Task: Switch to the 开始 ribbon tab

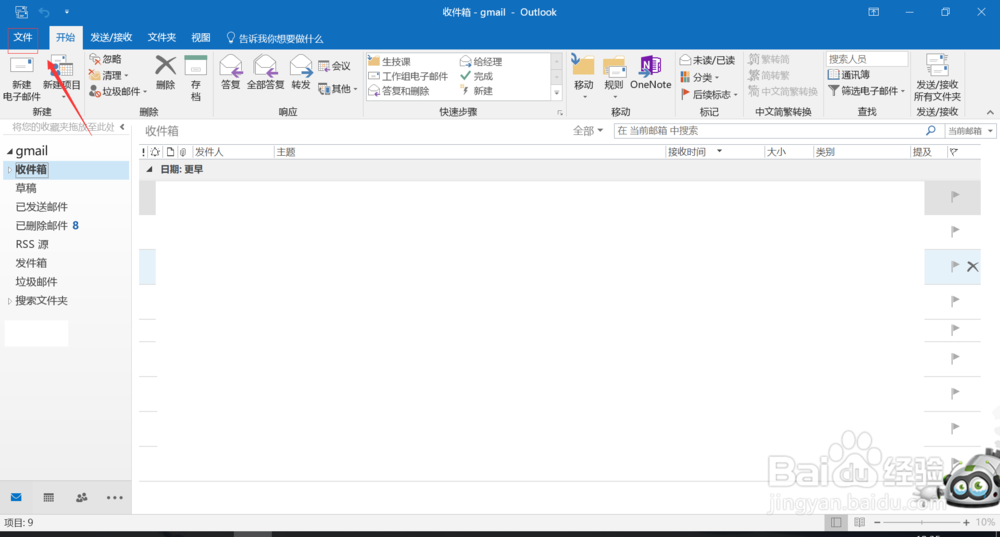Action: pos(65,38)
